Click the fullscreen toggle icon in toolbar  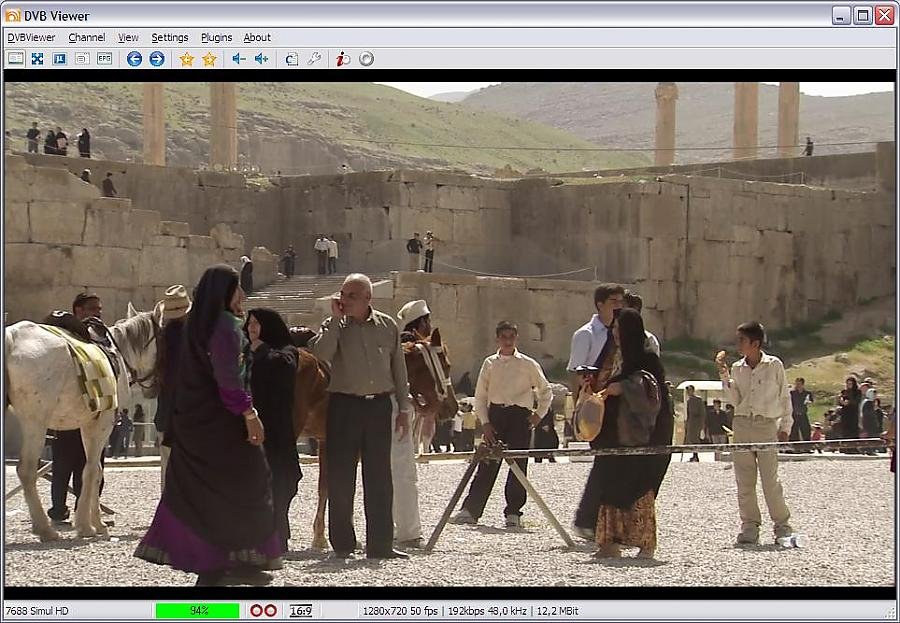pos(37,59)
